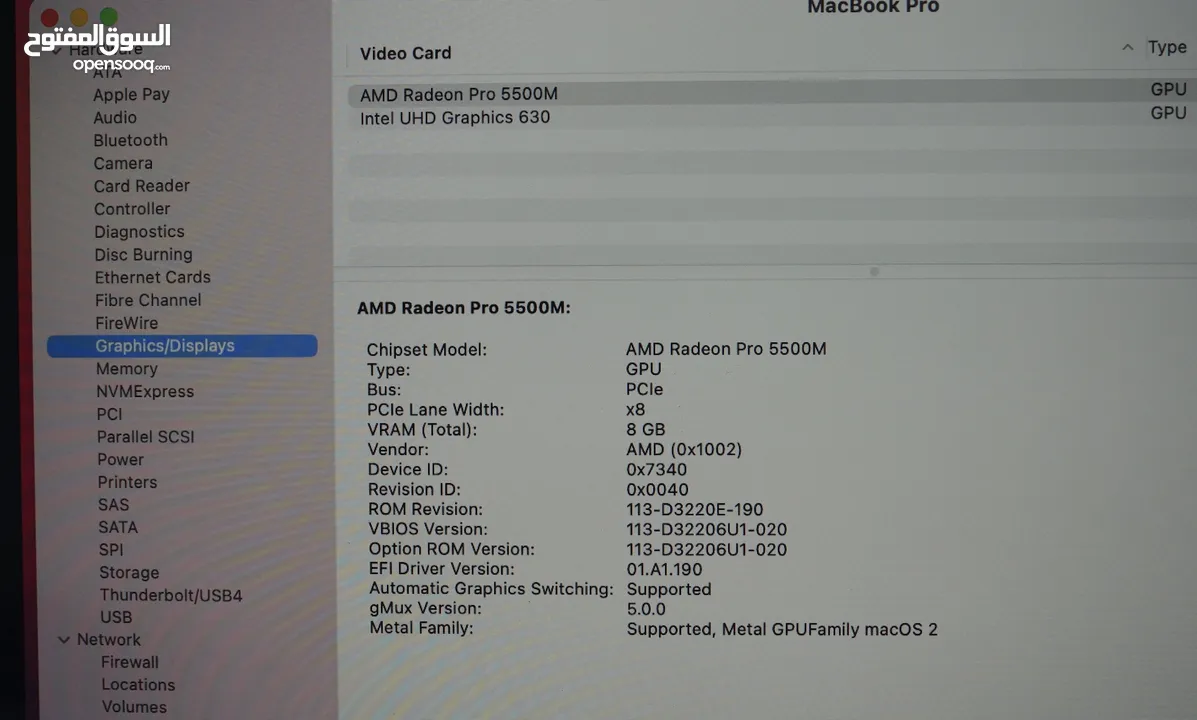Select Graphics/Displays in the sidebar

(x=165, y=345)
